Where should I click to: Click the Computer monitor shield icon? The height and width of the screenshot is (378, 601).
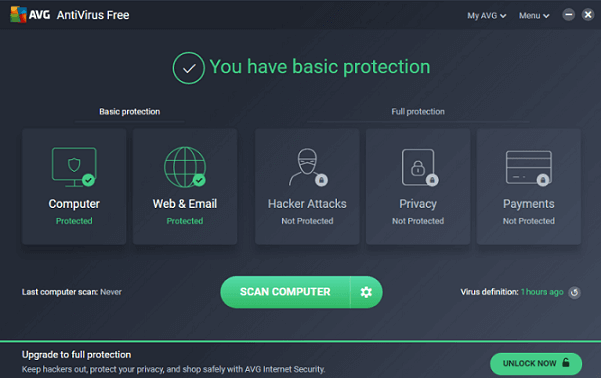pyautogui.click(x=74, y=167)
